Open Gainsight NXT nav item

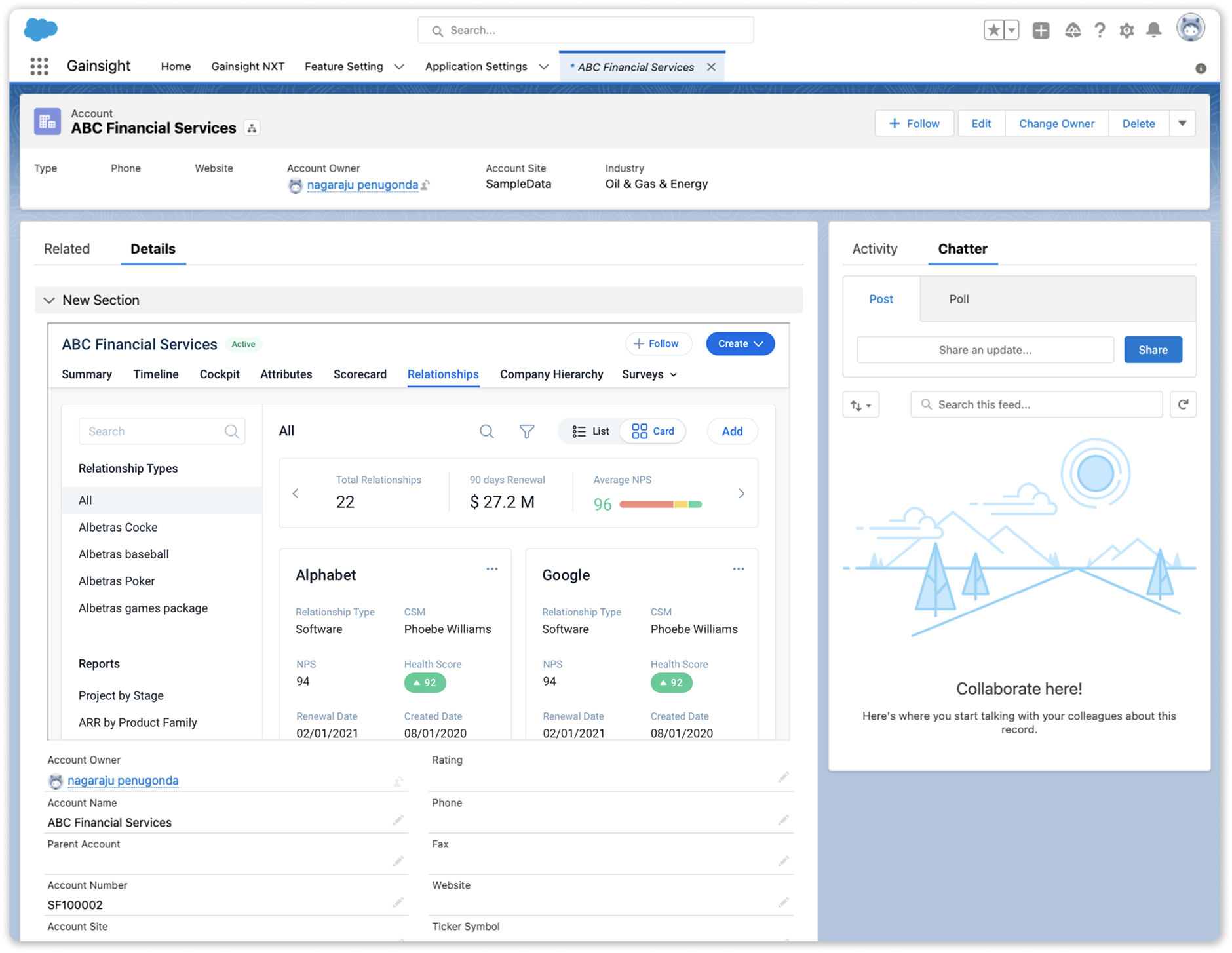coord(248,67)
